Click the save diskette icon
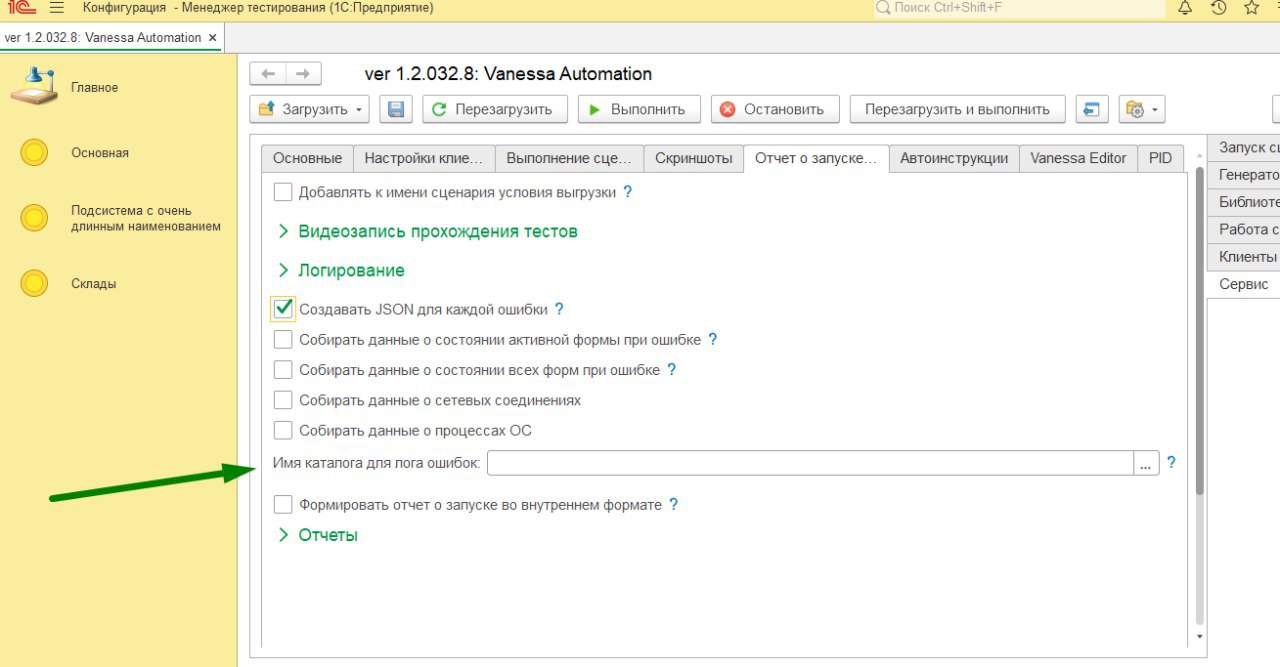Viewport: 1280px width, 667px height. [x=396, y=109]
